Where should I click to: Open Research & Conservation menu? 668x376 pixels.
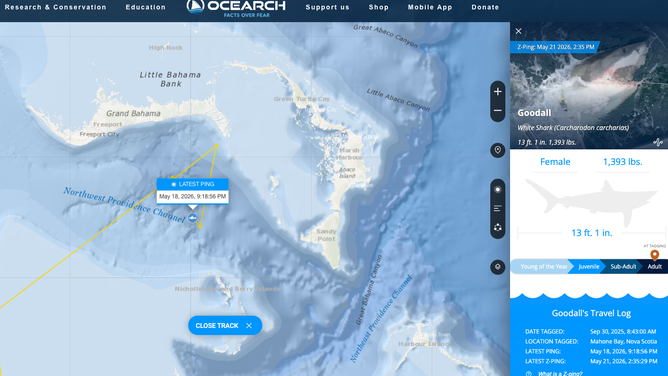pos(55,7)
